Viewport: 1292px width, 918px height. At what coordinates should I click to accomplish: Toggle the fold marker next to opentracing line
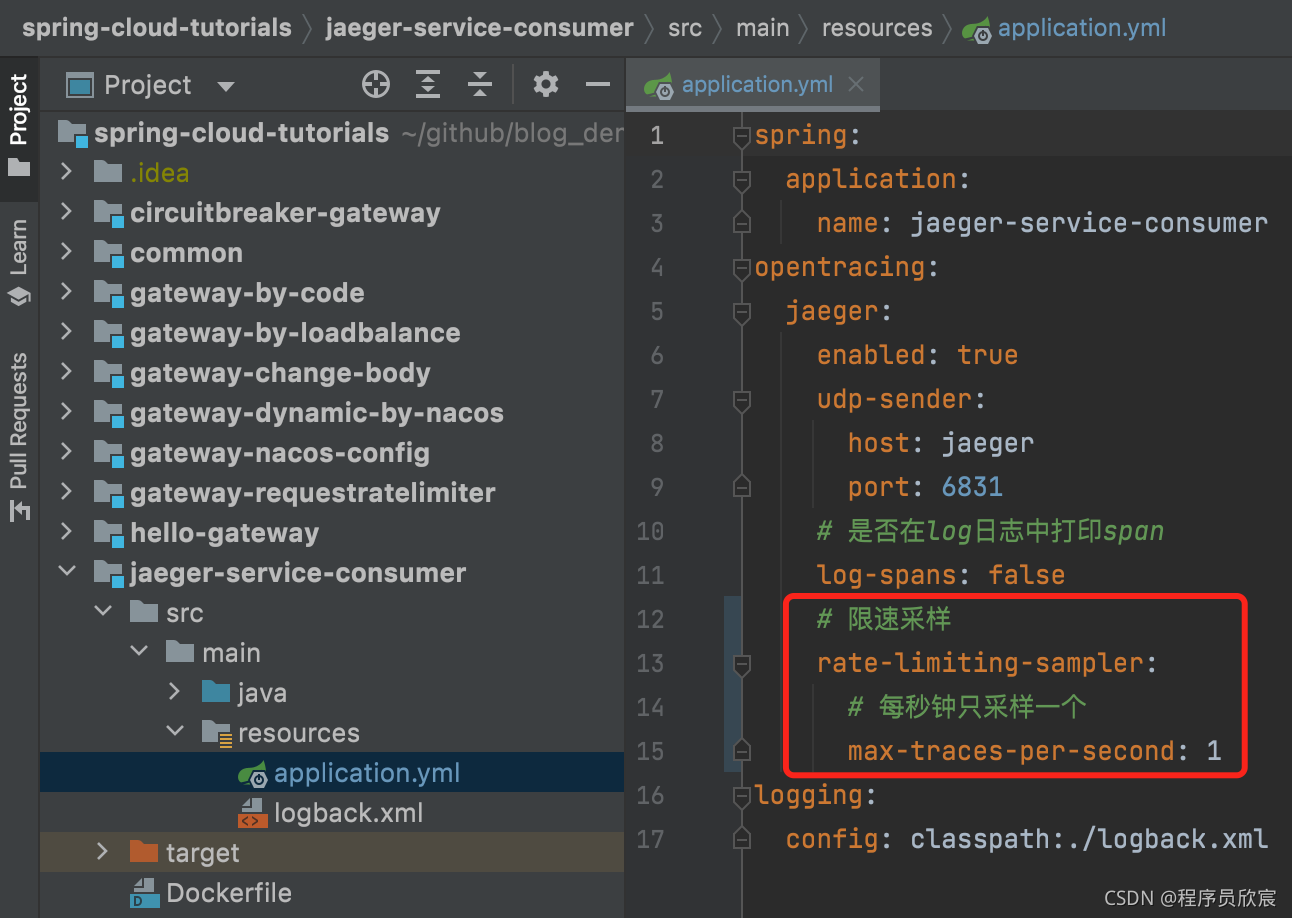point(741,267)
